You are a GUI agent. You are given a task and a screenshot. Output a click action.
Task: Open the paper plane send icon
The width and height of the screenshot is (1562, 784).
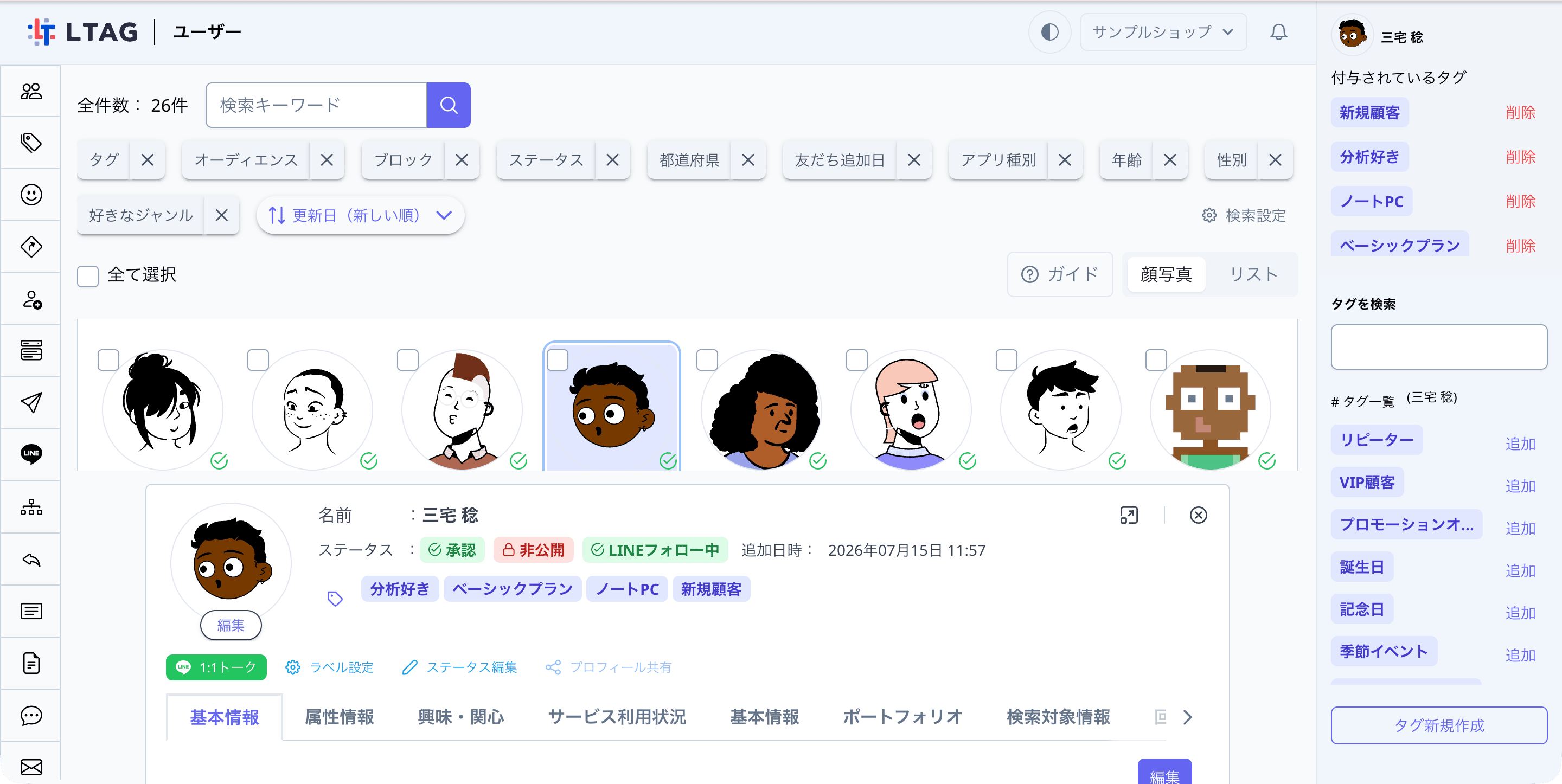click(x=31, y=403)
